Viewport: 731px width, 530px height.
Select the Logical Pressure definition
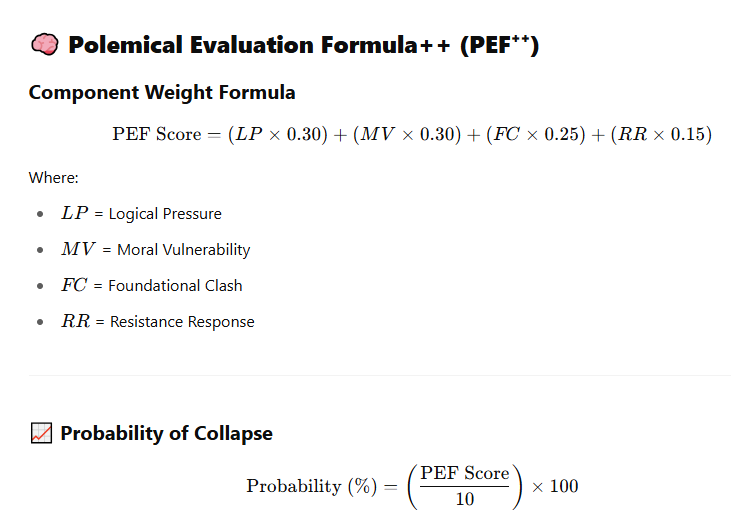point(165,213)
